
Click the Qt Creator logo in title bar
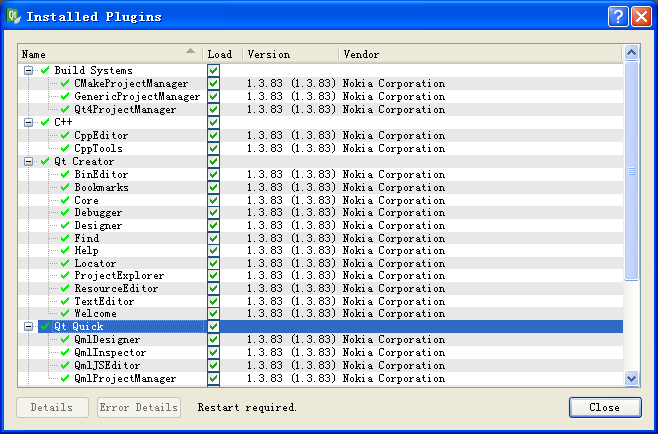pos(13,16)
